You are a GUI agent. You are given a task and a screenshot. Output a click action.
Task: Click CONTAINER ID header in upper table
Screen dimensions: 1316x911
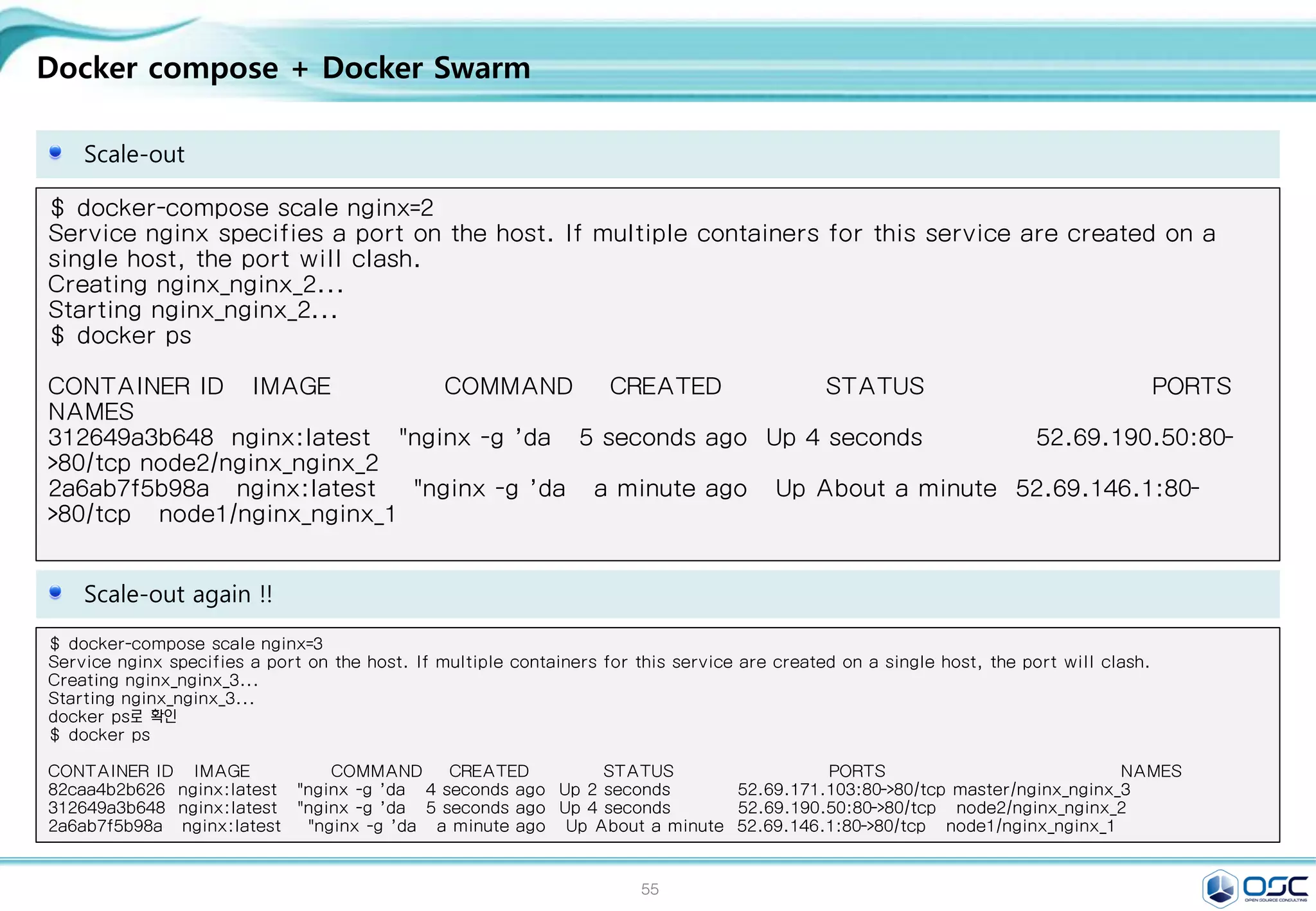(x=136, y=386)
